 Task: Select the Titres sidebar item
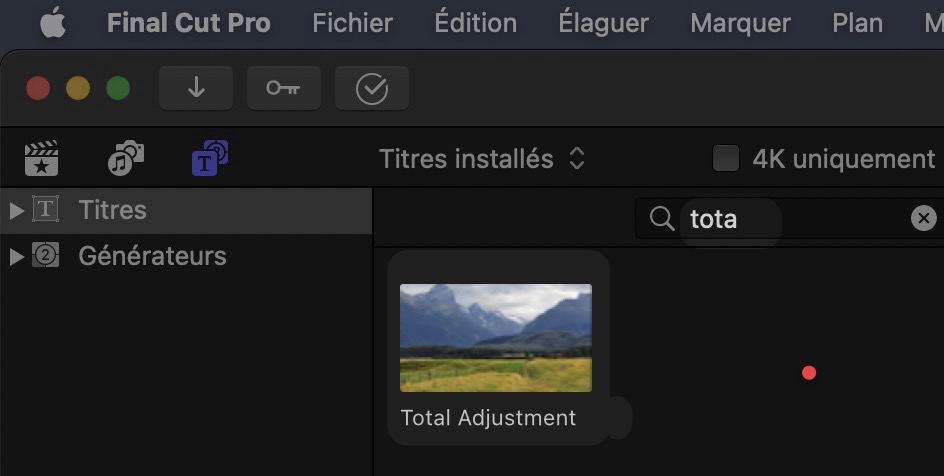[x=112, y=210]
